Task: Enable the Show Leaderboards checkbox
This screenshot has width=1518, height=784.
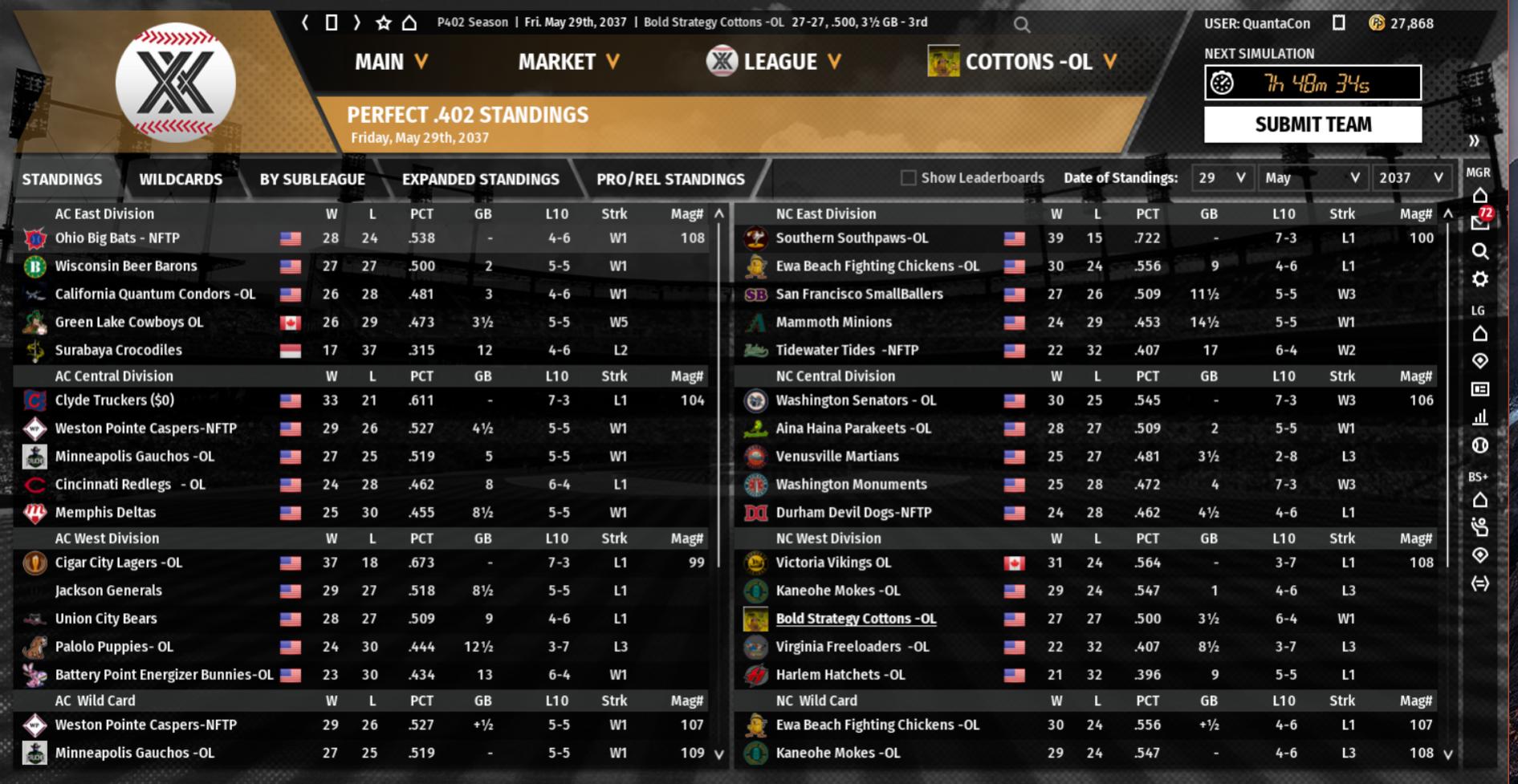Action: [x=908, y=178]
